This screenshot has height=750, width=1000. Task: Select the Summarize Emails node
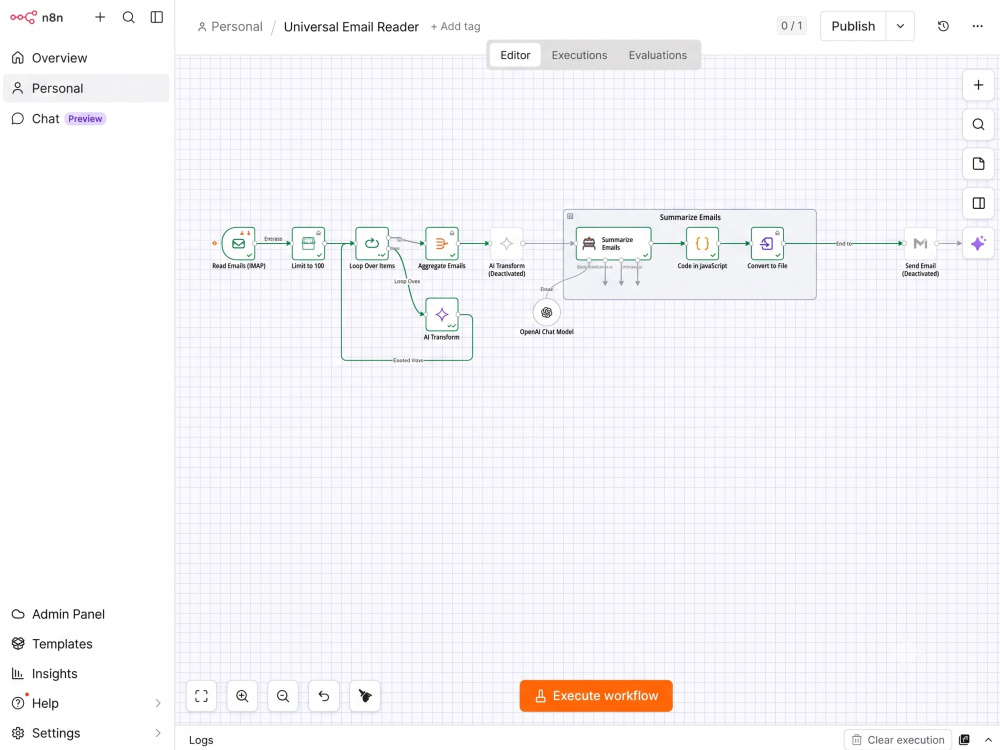[614, 244]
